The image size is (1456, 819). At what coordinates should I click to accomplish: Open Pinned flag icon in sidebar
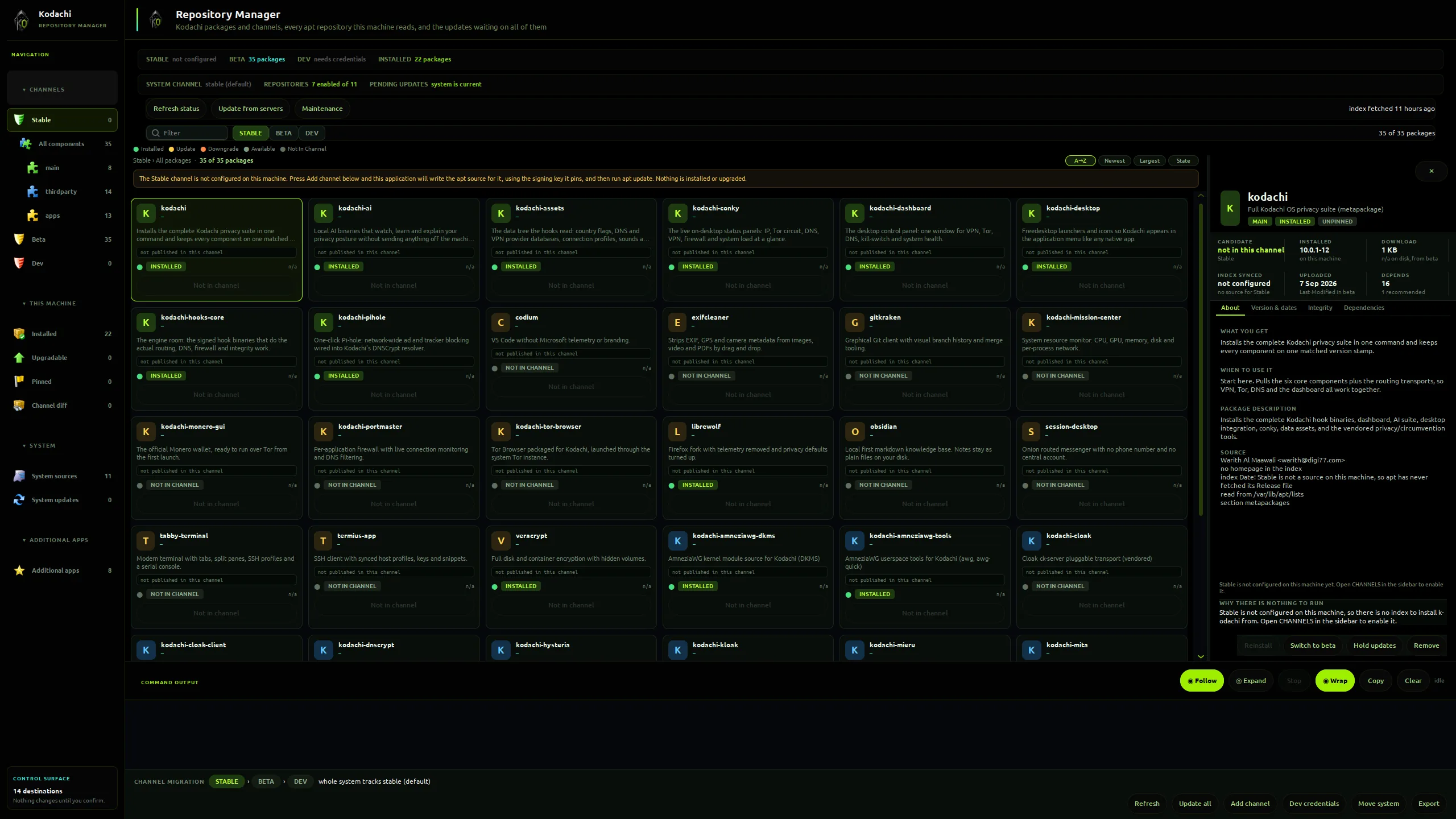(19, 382)
